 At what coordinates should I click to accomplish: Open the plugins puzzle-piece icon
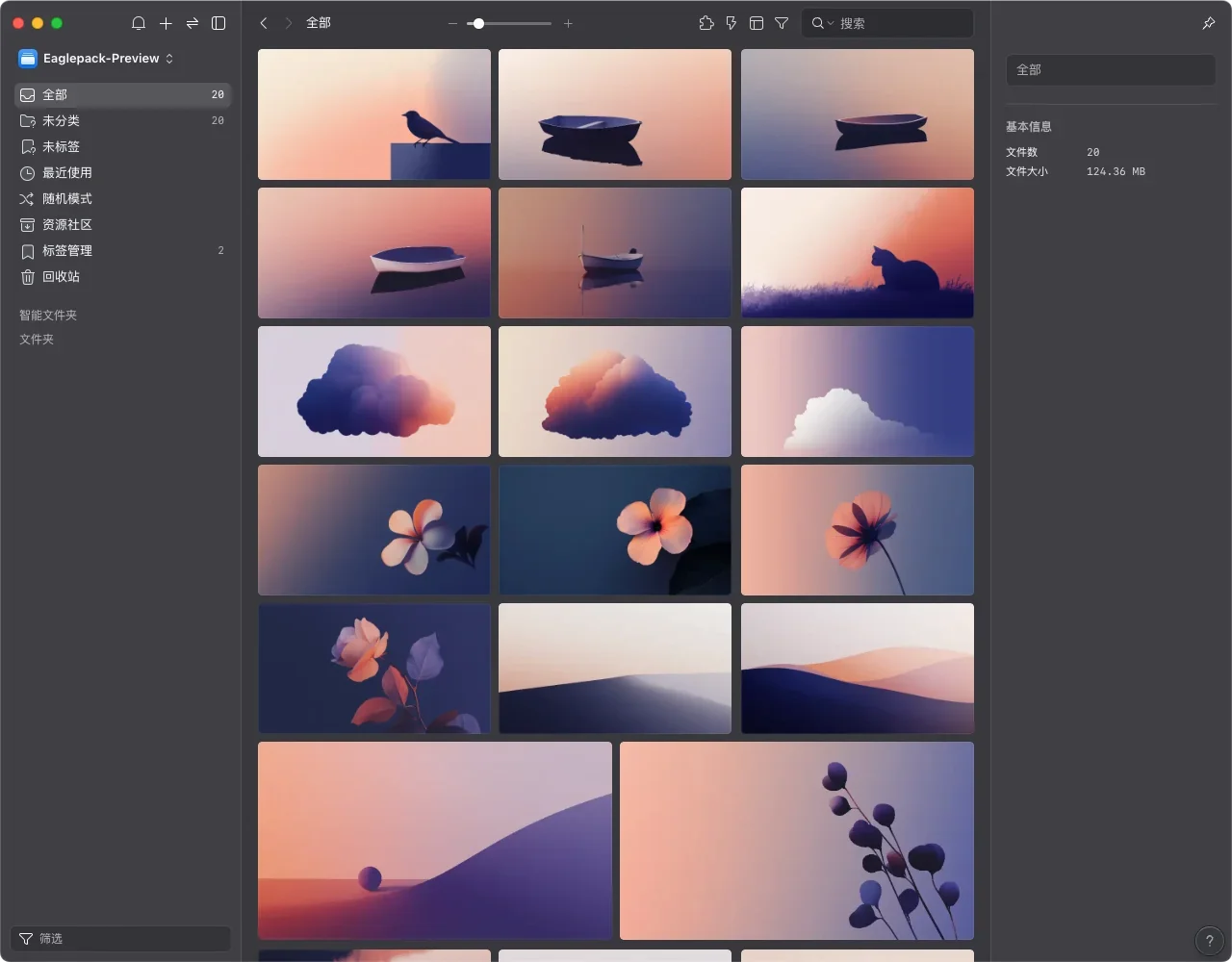pos(706,23)
